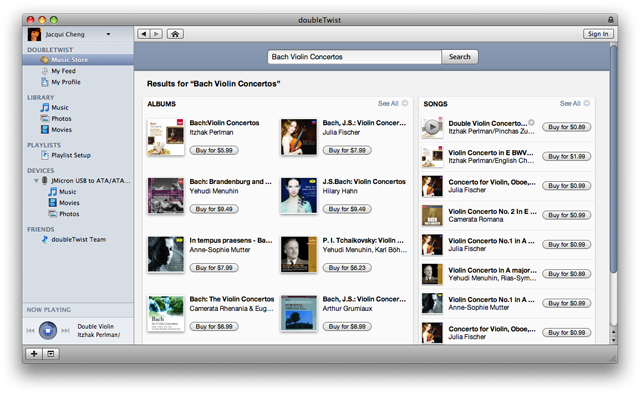Click the Search button

pyautogui.click(x=460, y=57)
